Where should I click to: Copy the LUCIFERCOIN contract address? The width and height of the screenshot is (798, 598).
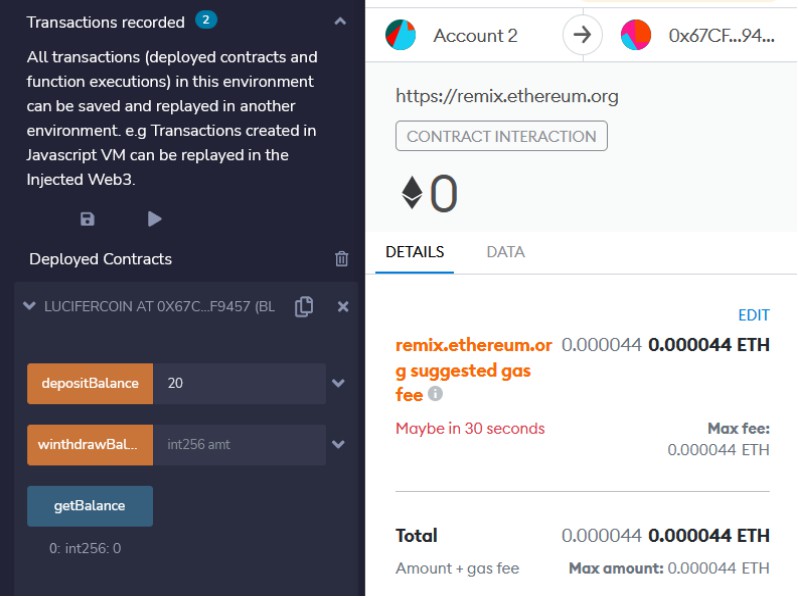point(304,306)
